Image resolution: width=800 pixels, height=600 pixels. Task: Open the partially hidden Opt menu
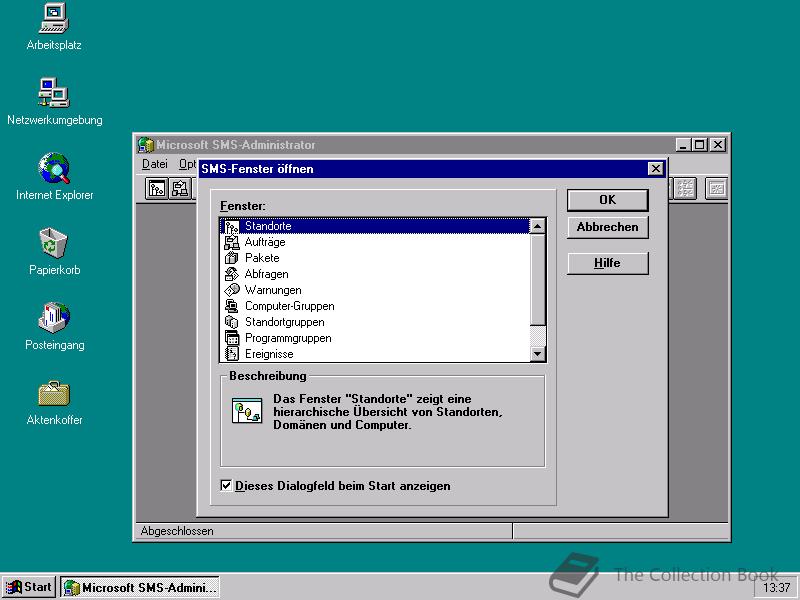(187, 164)
